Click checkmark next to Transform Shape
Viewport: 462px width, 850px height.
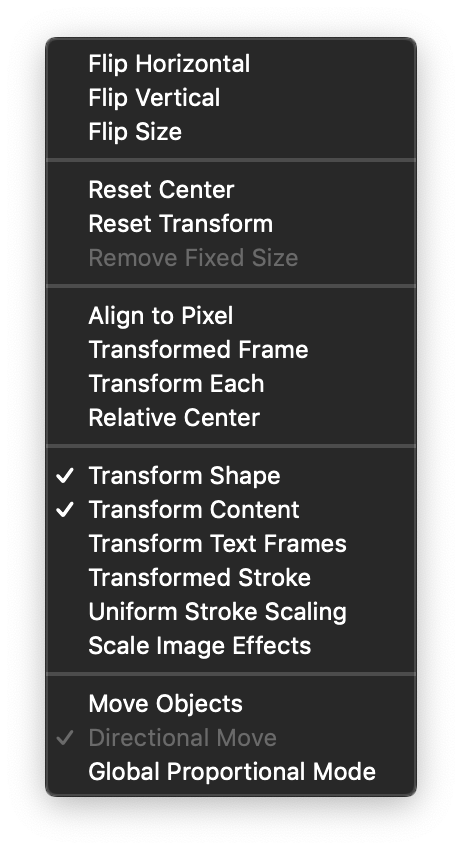pos(65,476)
